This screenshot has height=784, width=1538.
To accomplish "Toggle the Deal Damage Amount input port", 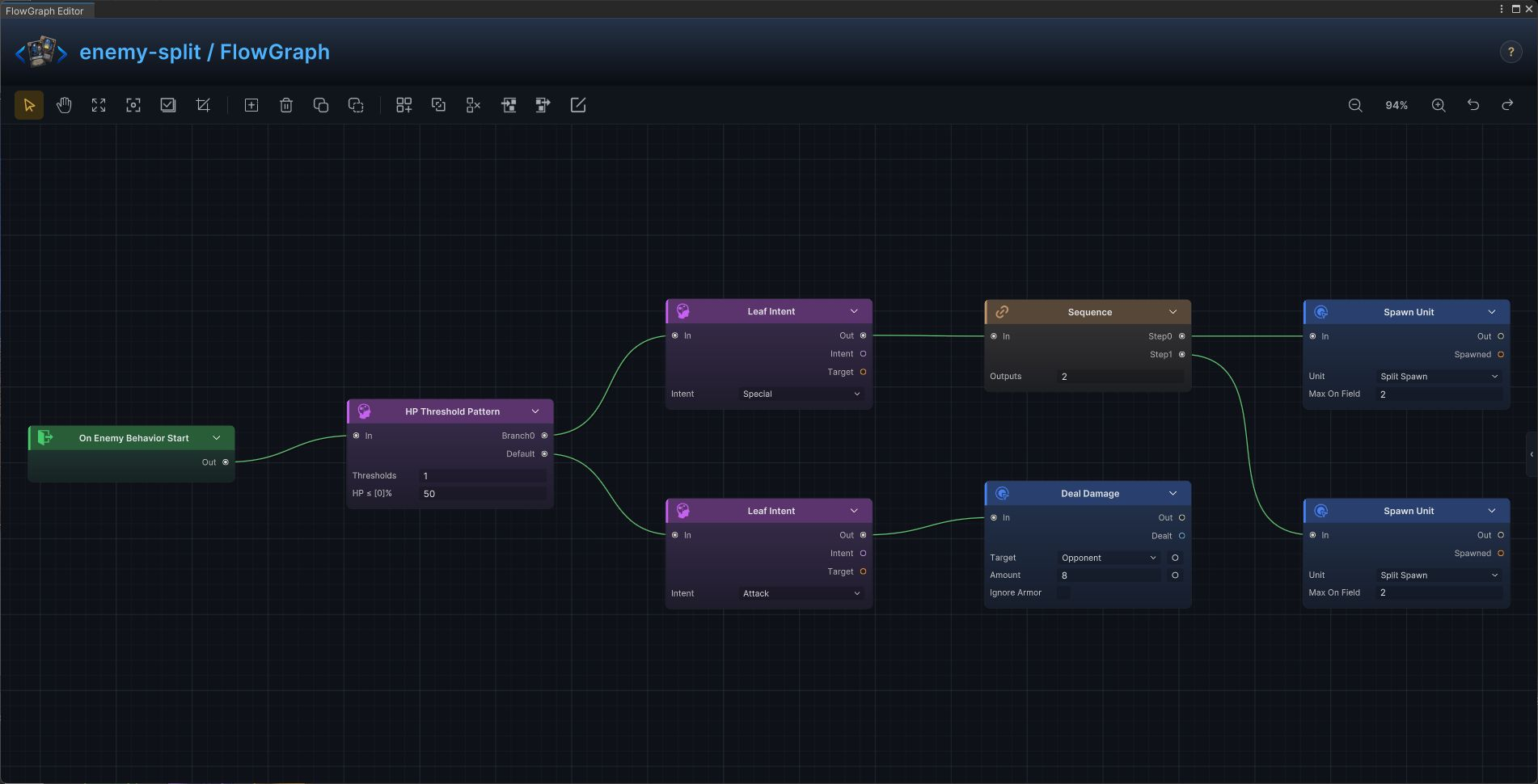I will tap(1175, 575).
